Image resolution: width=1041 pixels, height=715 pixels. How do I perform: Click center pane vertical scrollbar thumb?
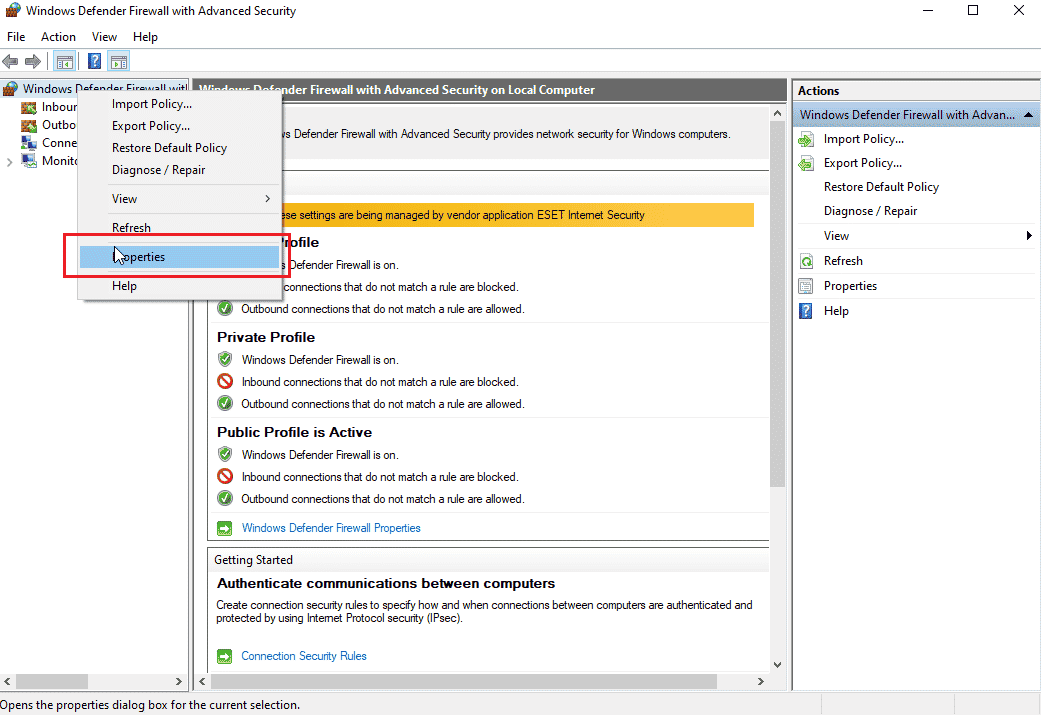[777, 304]
